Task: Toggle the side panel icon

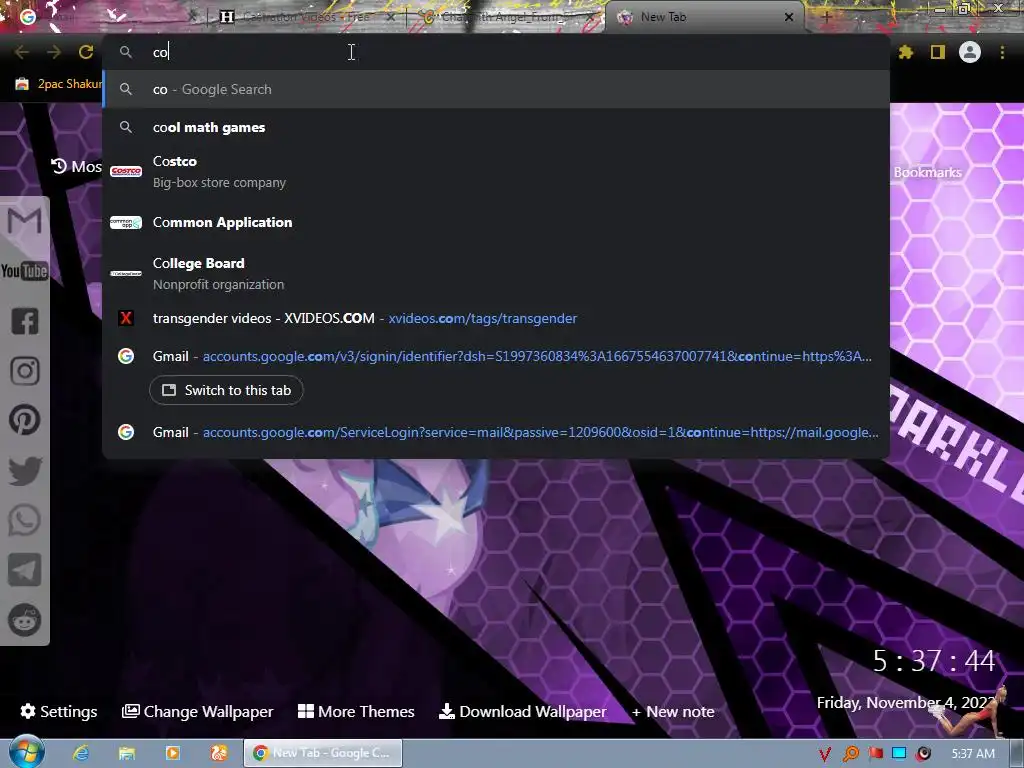Action: (x=938, y=52)
